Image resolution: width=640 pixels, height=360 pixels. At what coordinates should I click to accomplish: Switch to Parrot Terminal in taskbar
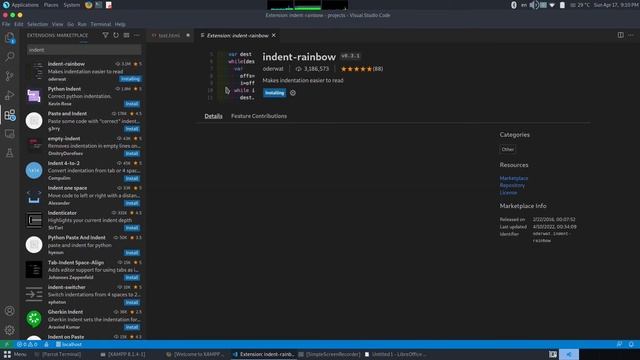(58, 354)
